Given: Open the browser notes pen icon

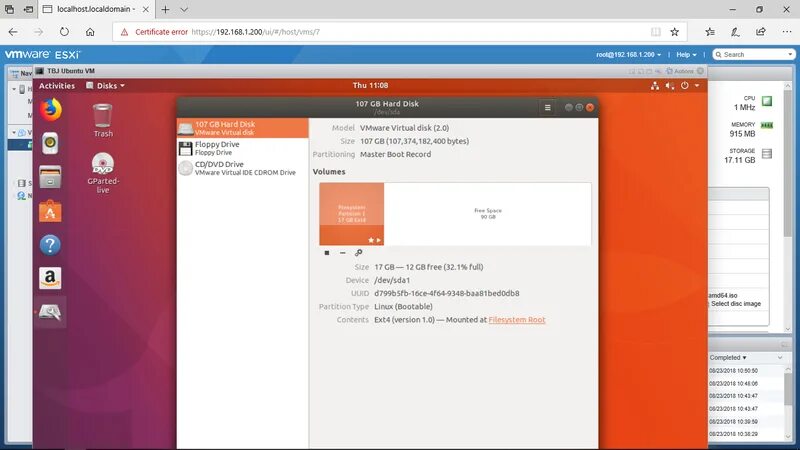Looking at the screenshot, I should pyautogui.click(x=735, y=32).
